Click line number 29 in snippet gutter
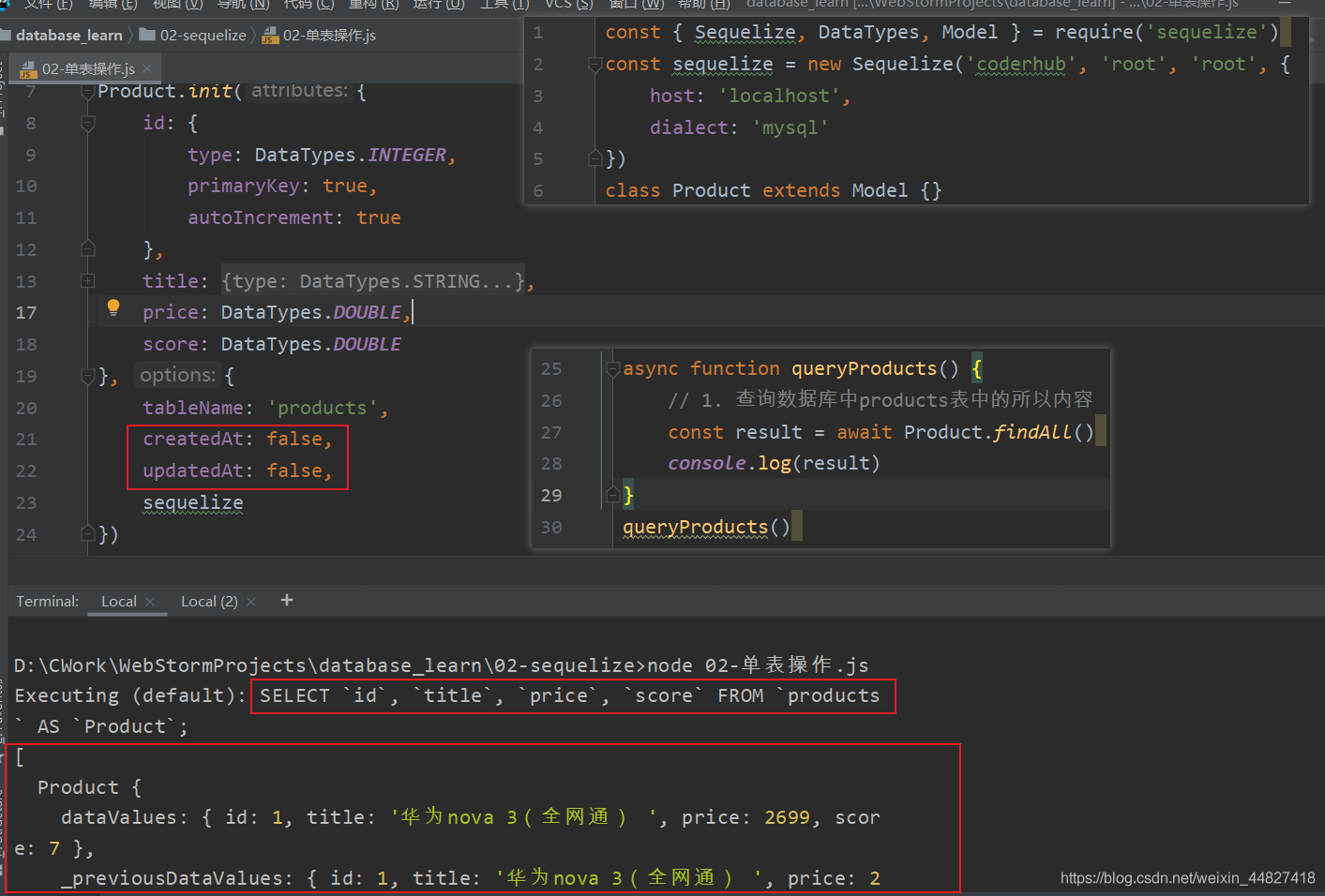Viewport: 1325px width, 896px height. coord(551,495)
